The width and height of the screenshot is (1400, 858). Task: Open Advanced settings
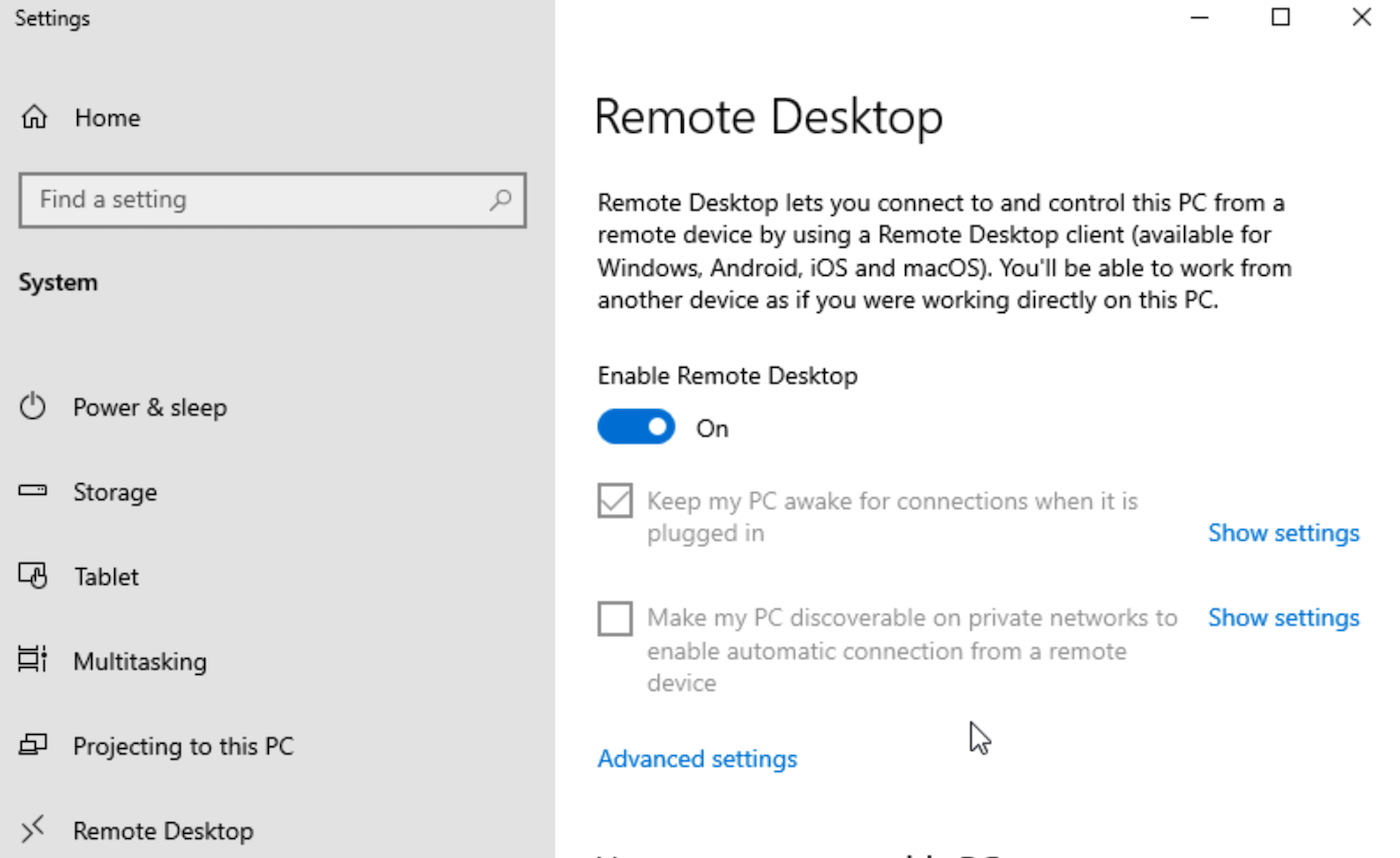pyautogui.click(x=697, y=758)
